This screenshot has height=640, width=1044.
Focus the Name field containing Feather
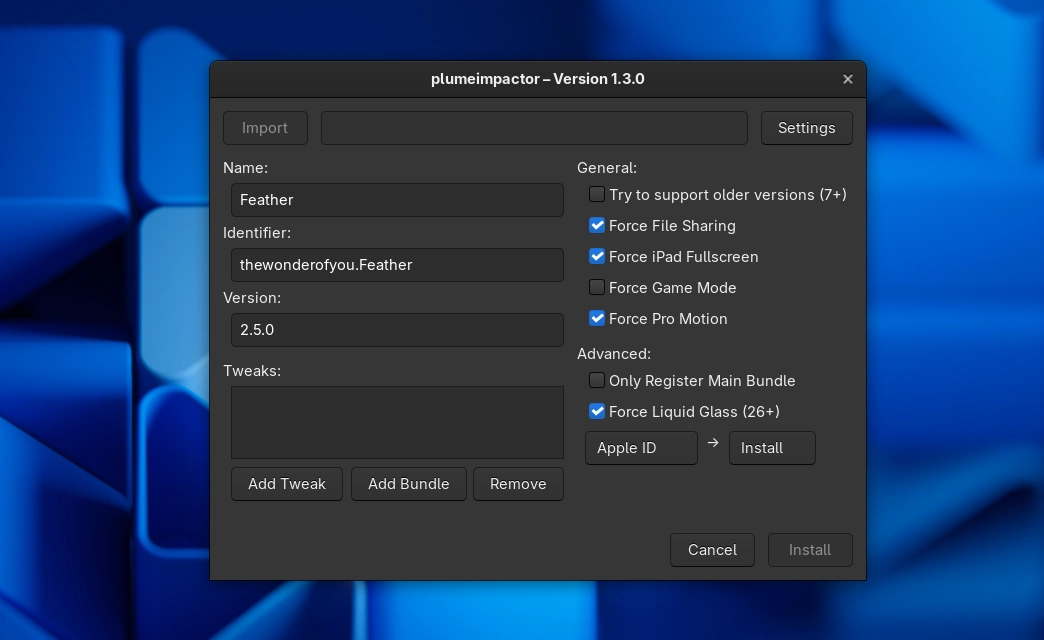(397, 200)
